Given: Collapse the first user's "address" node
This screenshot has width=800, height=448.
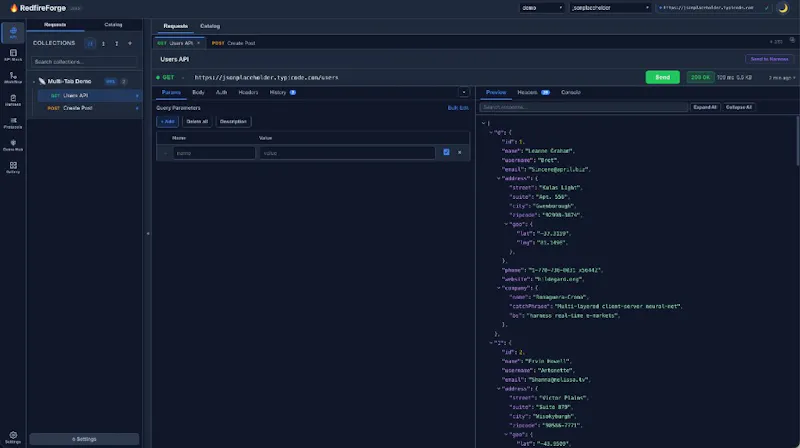Looking at the screenshot, I should 498,178.
